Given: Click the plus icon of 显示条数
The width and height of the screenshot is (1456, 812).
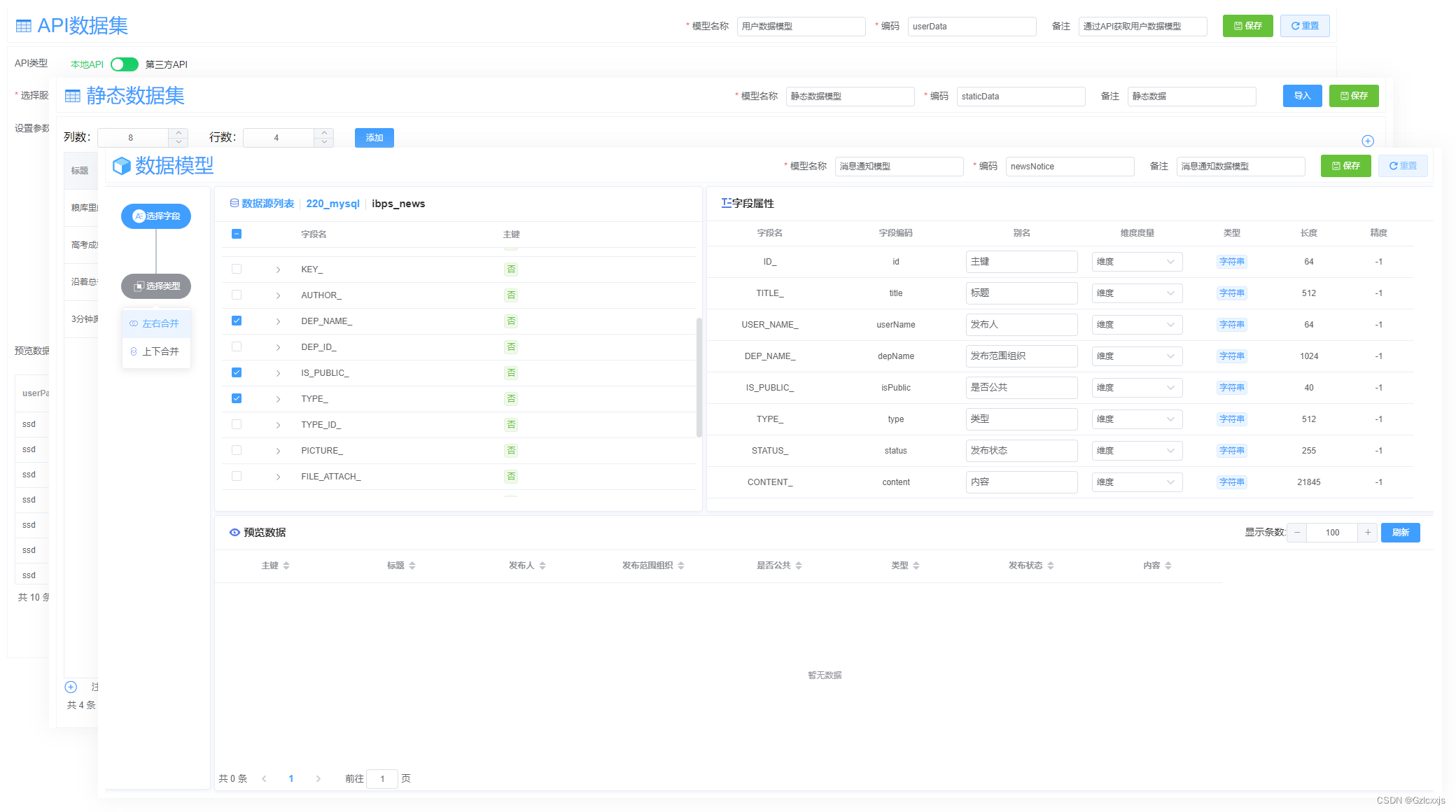Looking at the screenshot, I should (1368, 533).
